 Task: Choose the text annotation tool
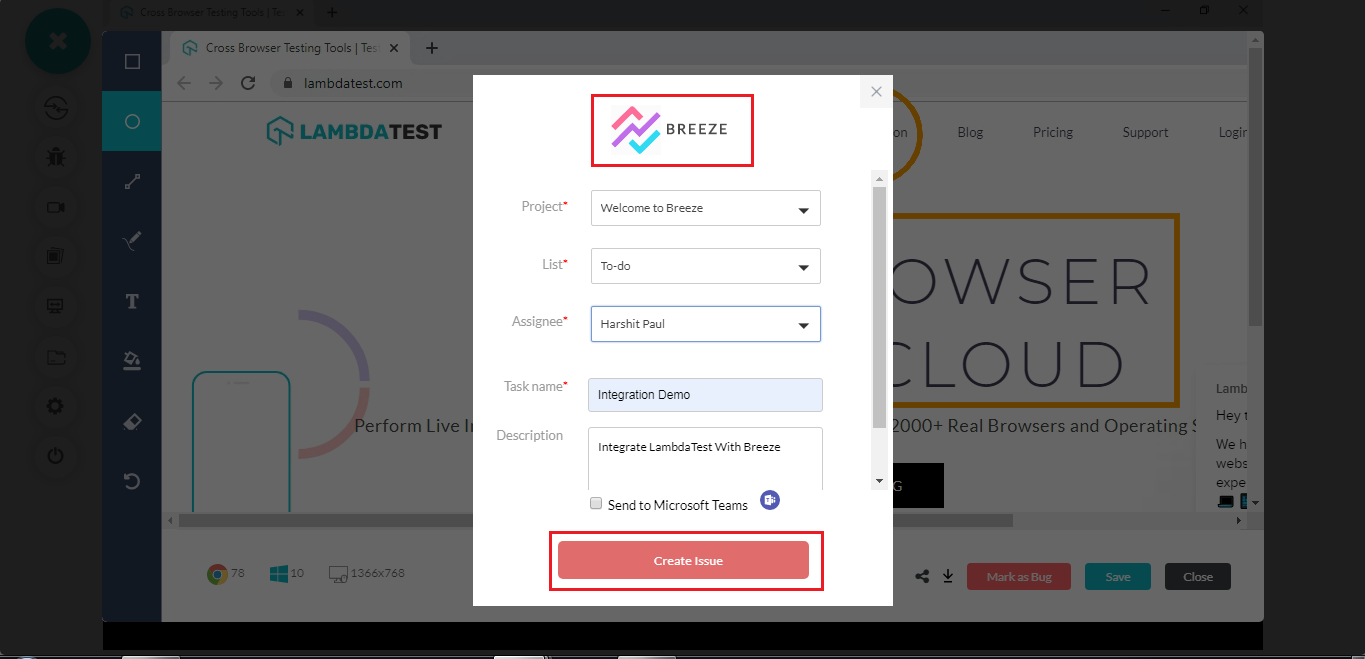pos(132,301)
